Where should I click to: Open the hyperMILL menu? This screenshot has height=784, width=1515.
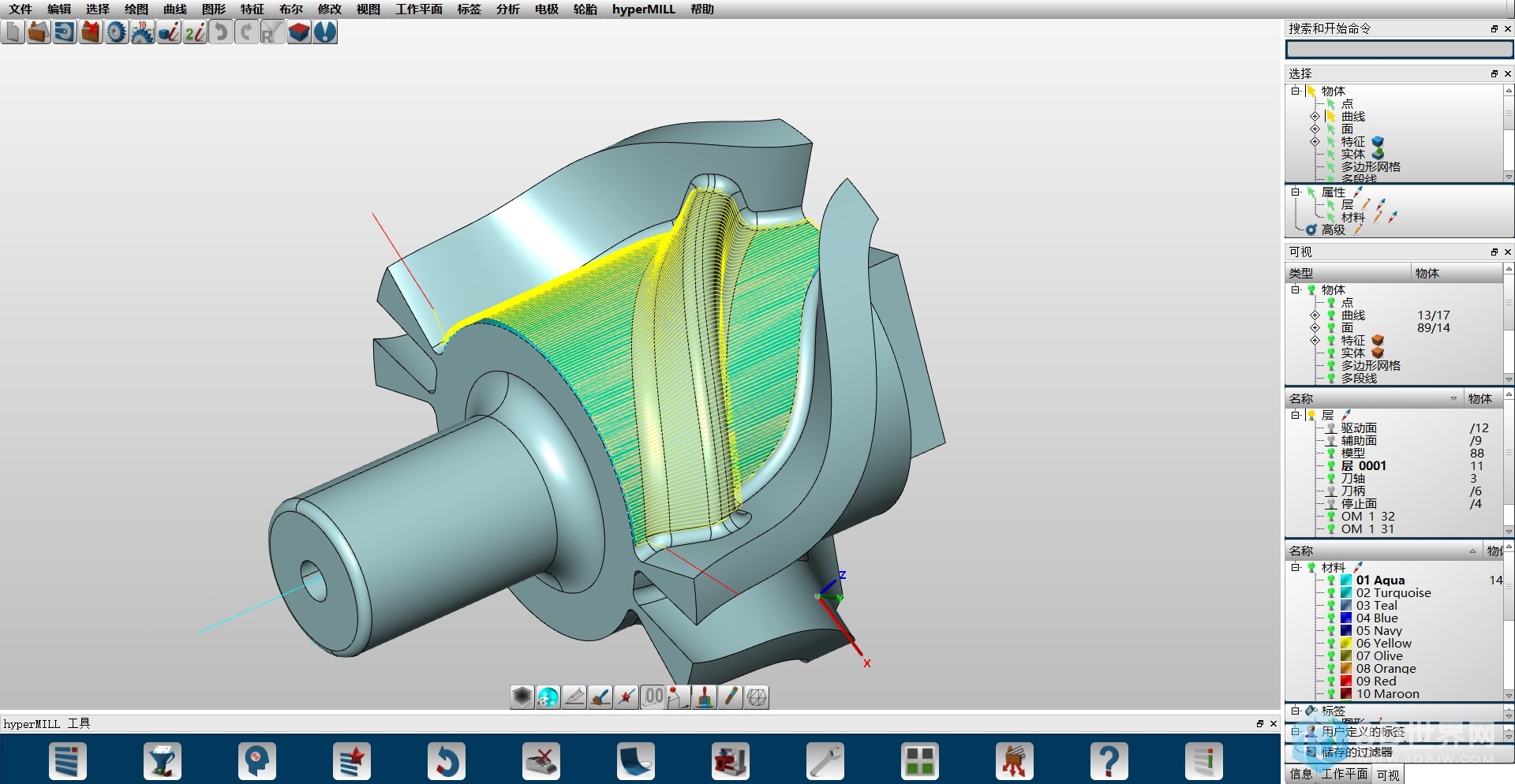tap(644, 9)
